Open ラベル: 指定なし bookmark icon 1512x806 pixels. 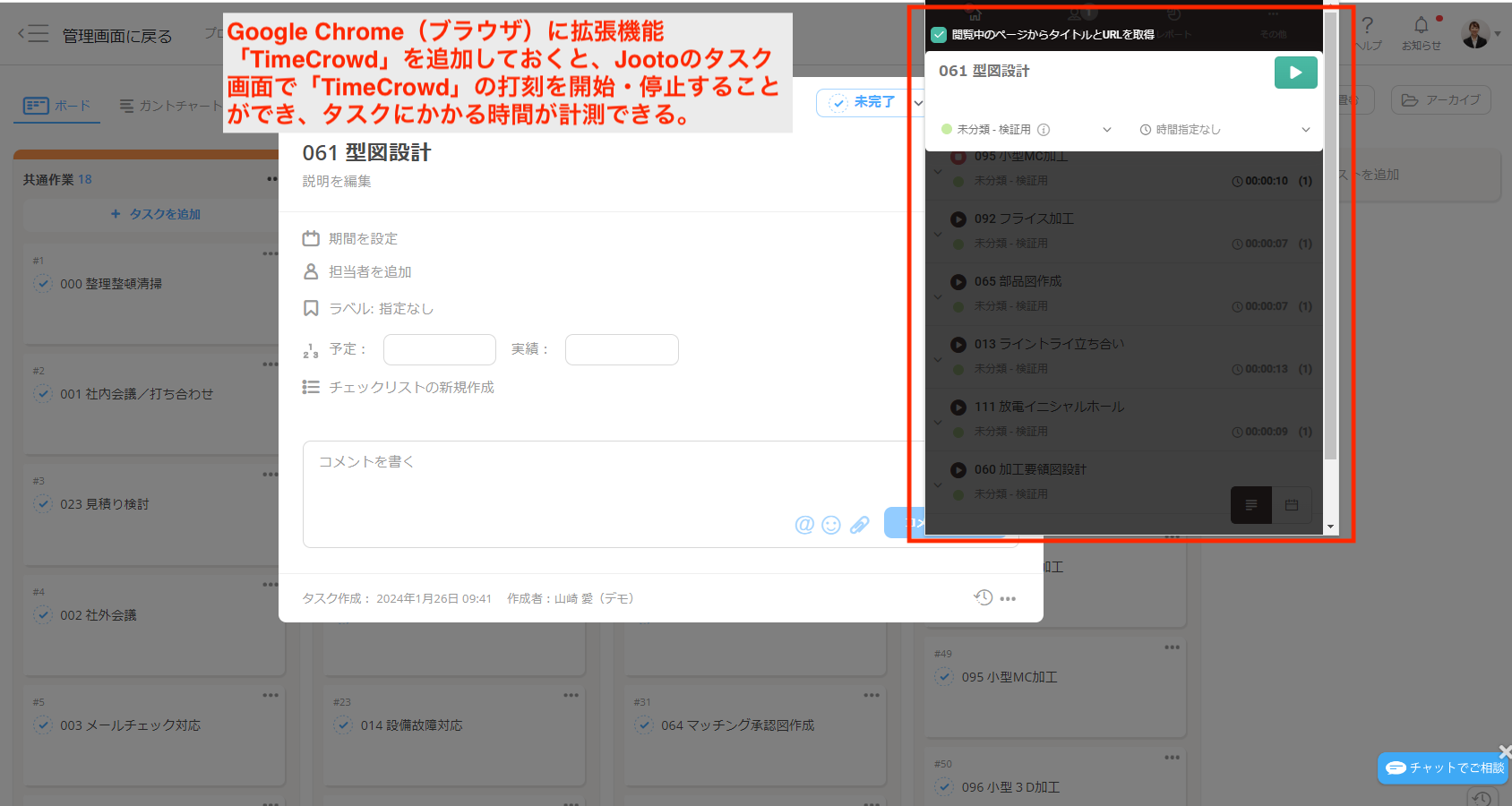(311, 308)
